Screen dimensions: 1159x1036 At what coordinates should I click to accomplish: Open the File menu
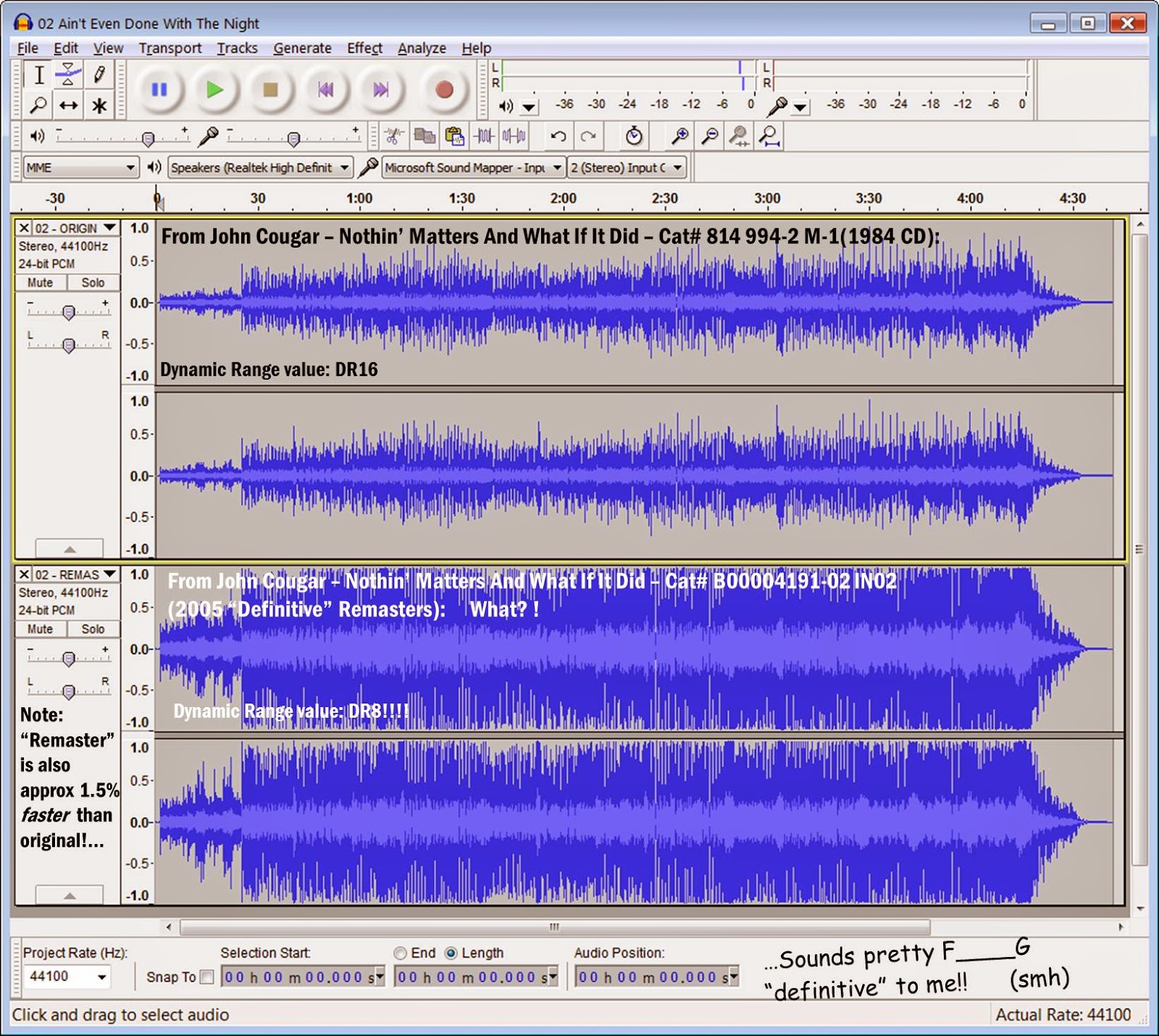pyautogui.click(x=28, y=48)
